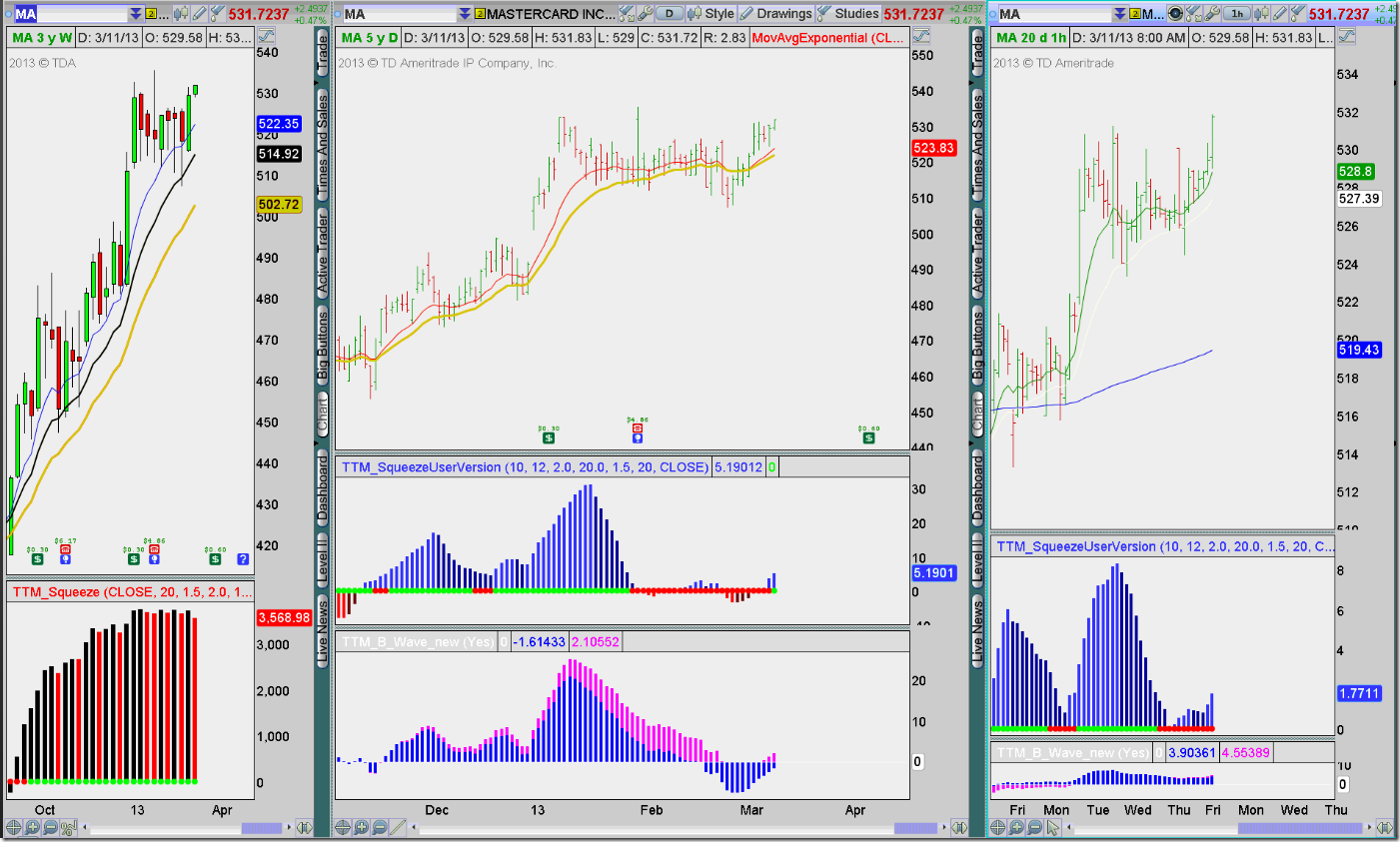The height and width of the screenshot is (842, 1400).
Task: Zoom out using magnifier below left chart
Action: pyautogui.click(x=51, y=828)
